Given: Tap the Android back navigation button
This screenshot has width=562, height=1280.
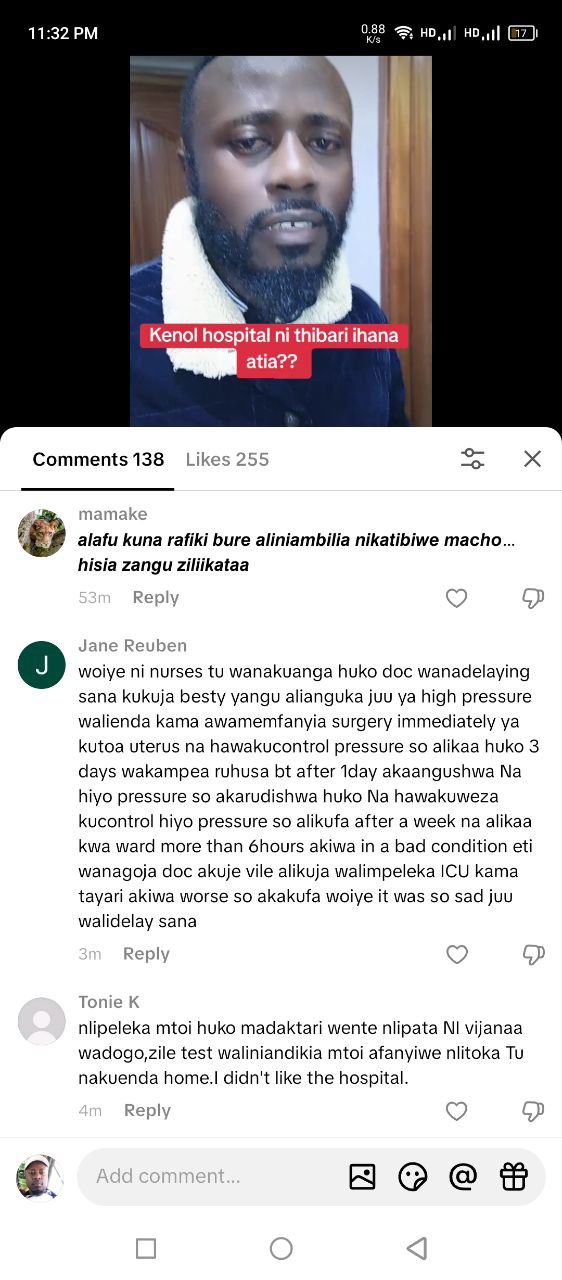Looking at the screenshot, I should coord(417,1248).
